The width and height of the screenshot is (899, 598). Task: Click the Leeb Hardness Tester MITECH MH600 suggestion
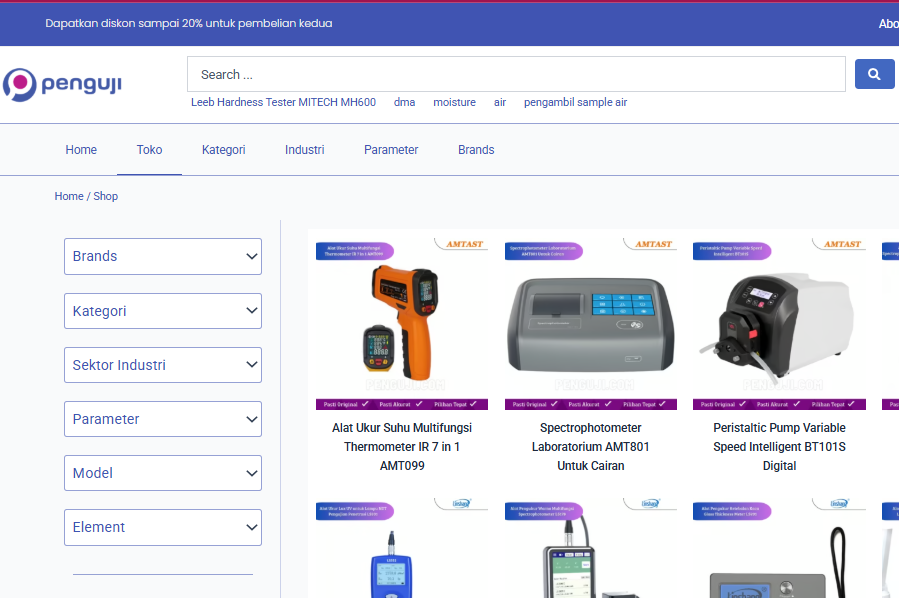283,102
